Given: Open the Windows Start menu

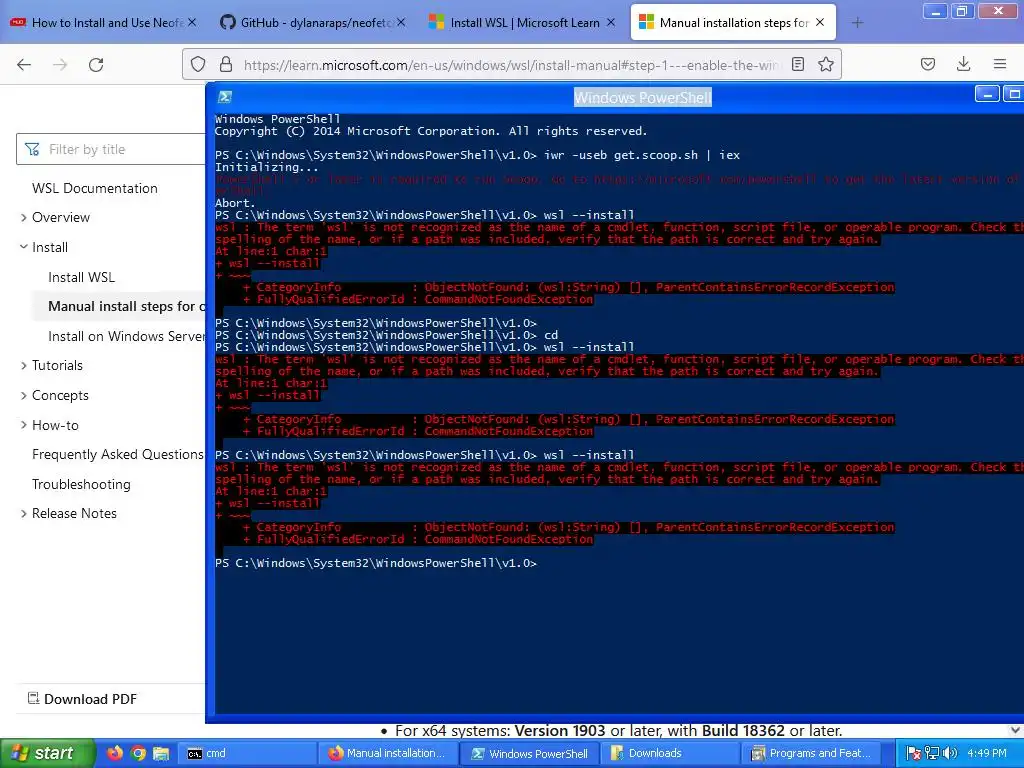Looking at the screenshot, I should point(46,753).
